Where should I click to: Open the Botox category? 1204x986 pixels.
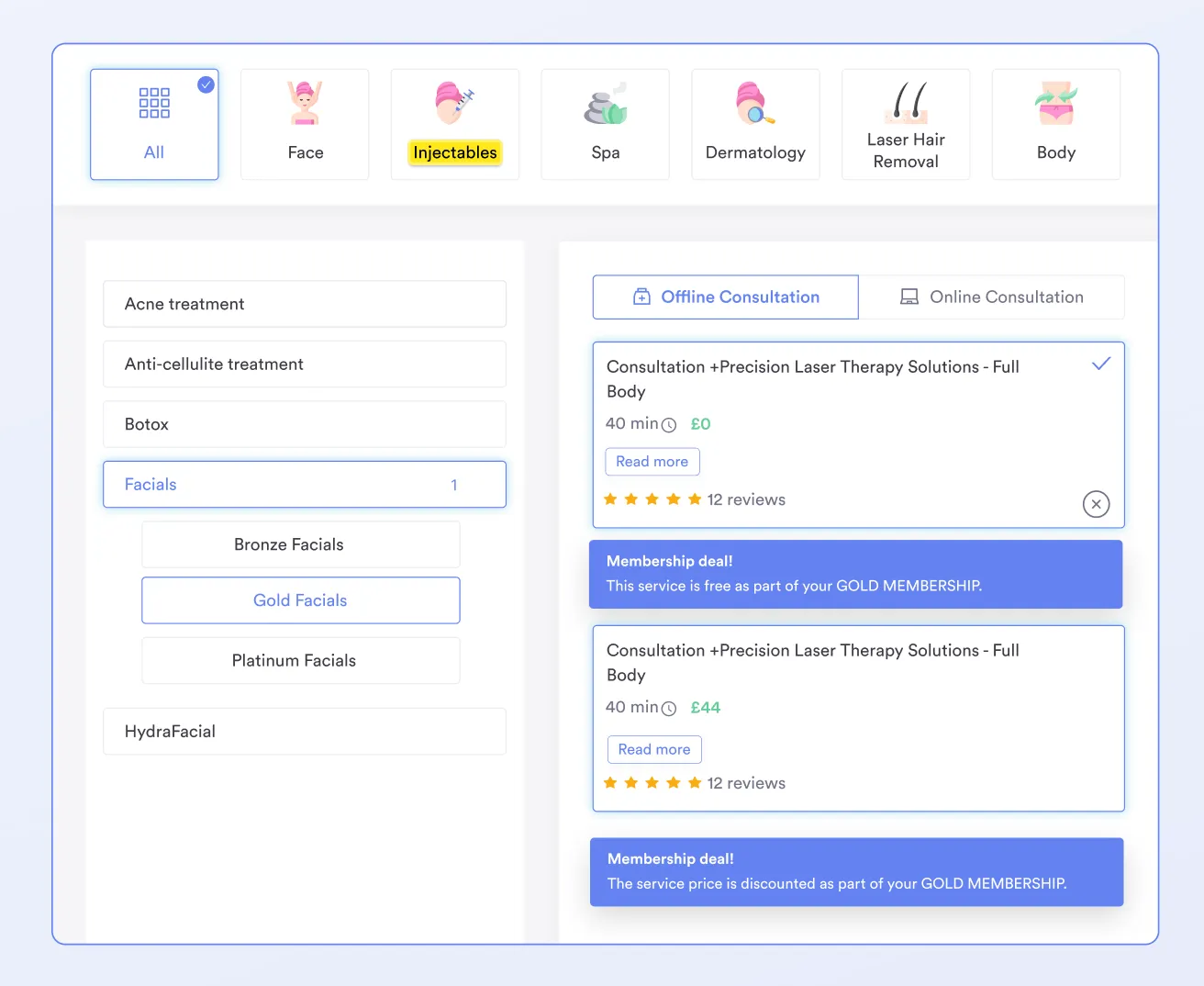pyautogui.click(x=305, y=424)
